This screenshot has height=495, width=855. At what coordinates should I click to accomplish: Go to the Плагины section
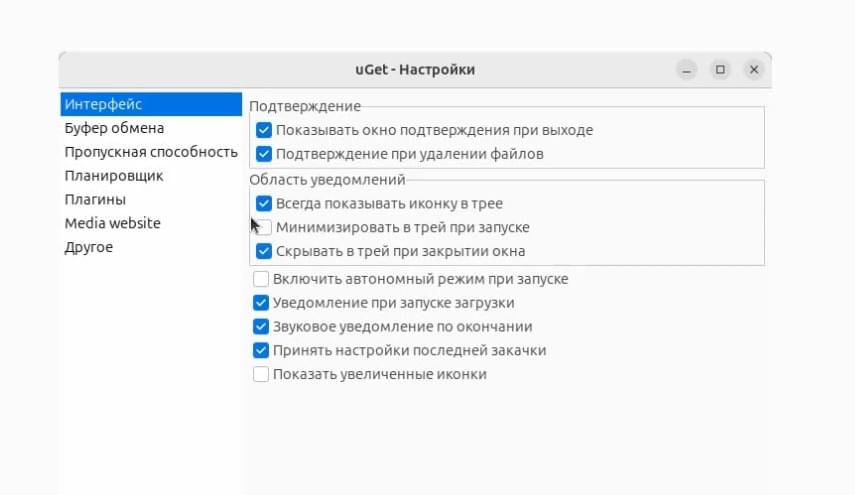click(x=150, y=200)
